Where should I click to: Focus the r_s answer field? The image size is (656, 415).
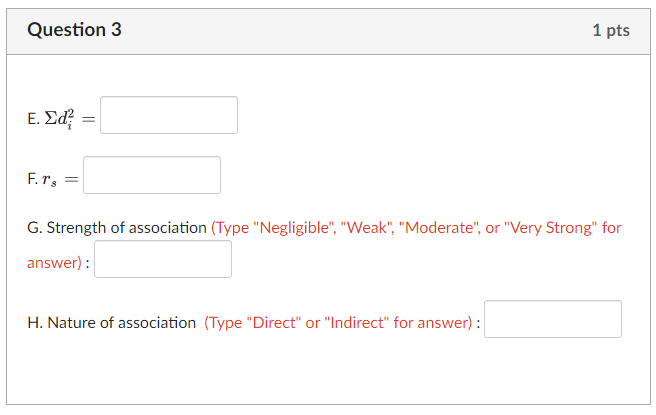[x=152, y=175]
